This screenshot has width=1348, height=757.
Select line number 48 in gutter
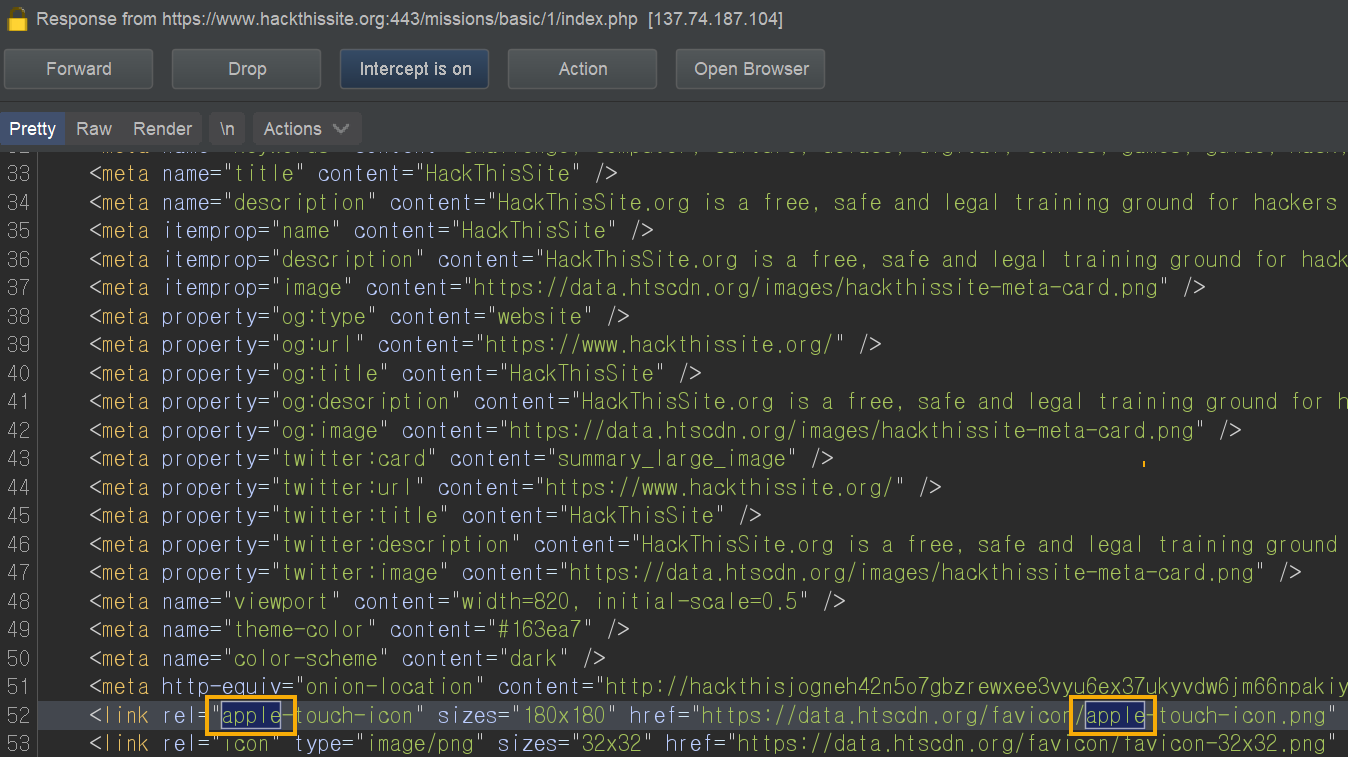click(x=18, y=602)
